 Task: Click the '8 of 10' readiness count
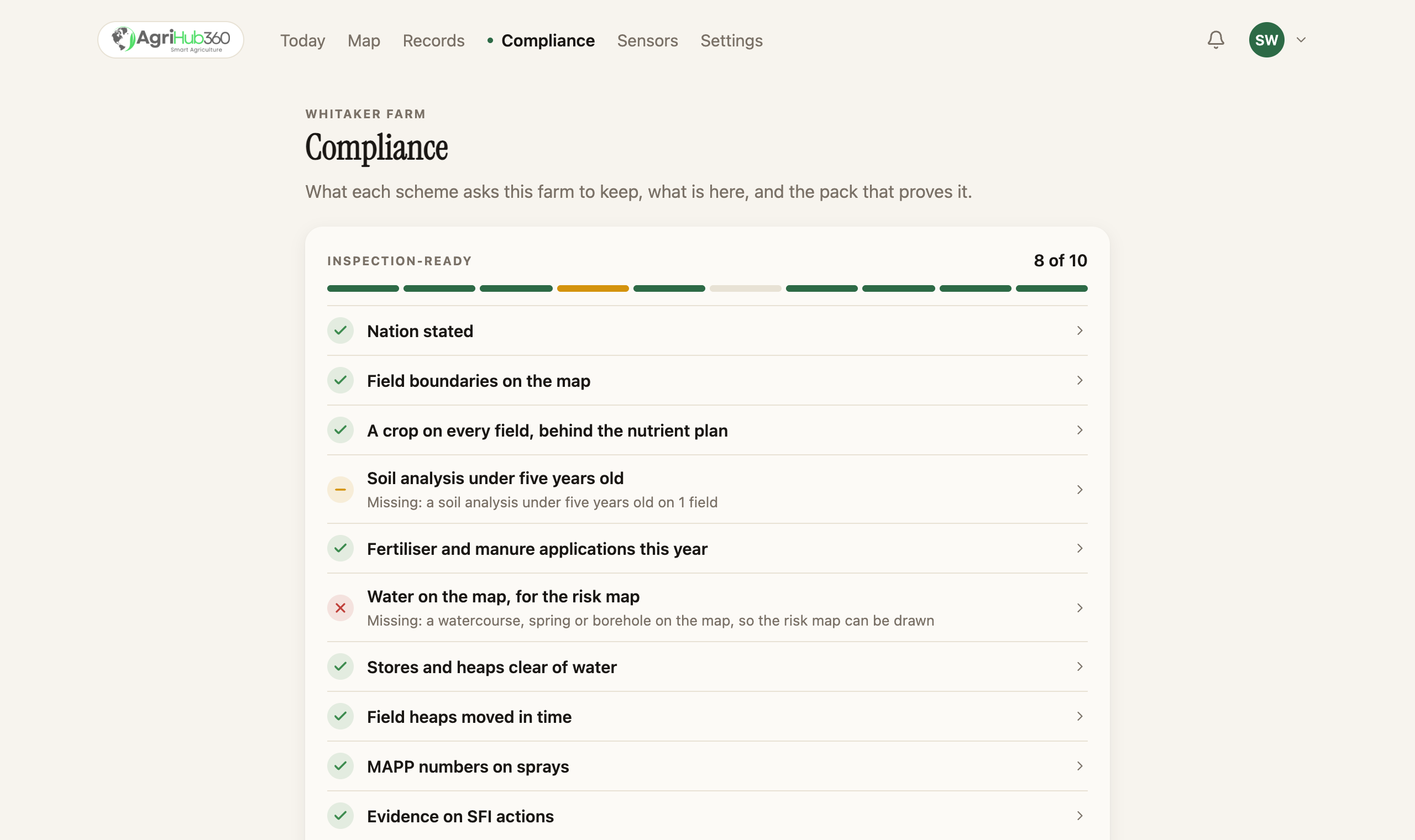1060,261
